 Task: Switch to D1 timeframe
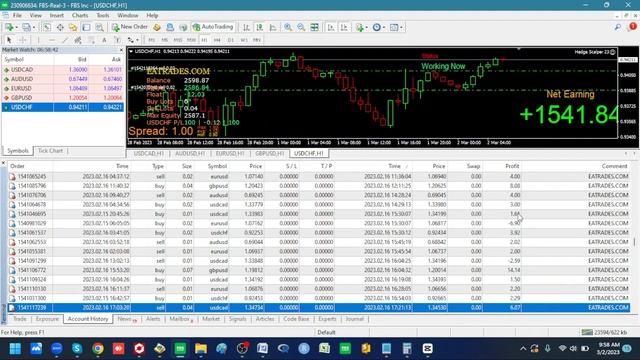click(231, 40)
